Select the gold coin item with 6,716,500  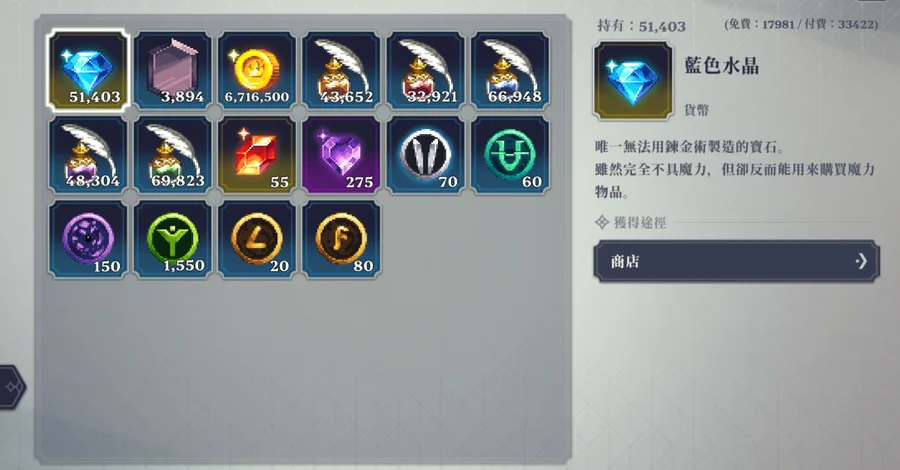click(257, 70)
